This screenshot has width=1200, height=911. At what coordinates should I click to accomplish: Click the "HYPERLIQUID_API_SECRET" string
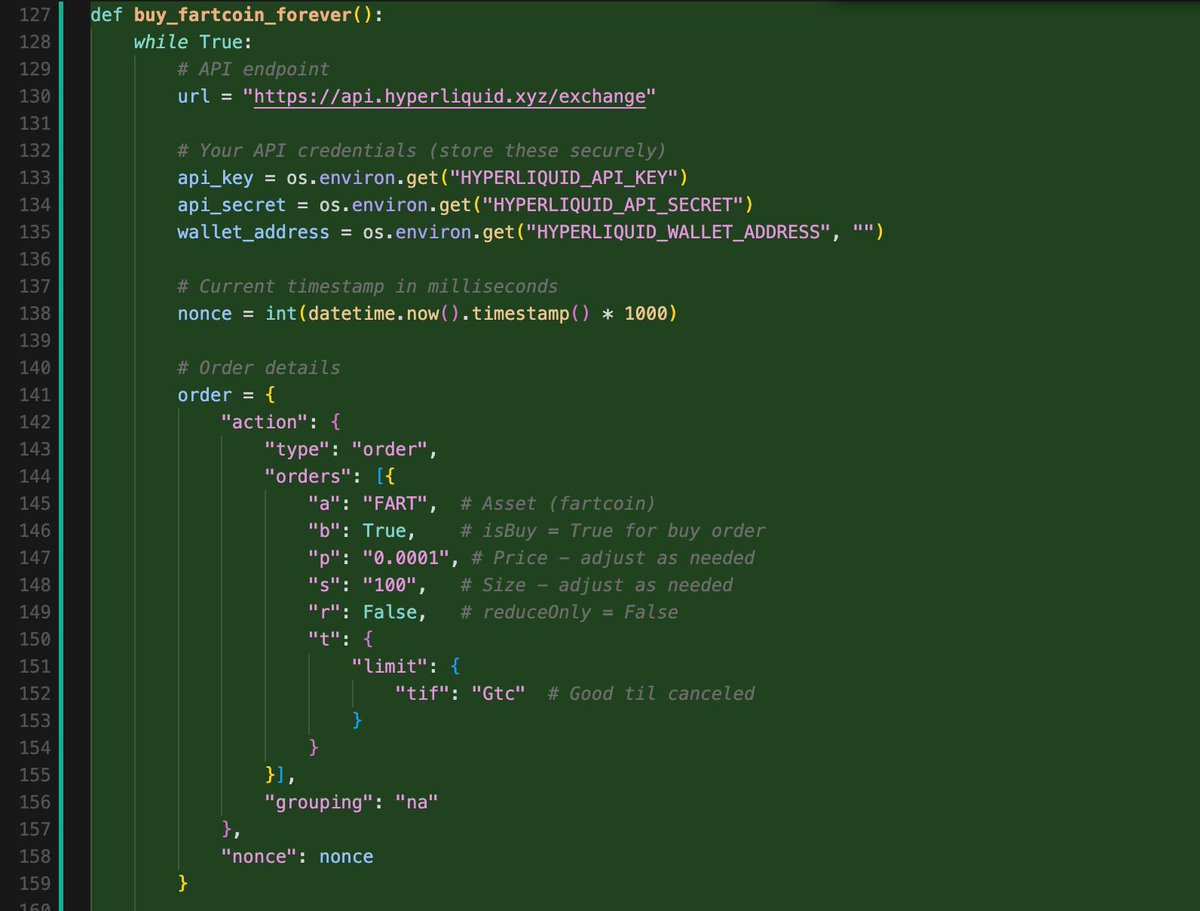pos(614,205)
